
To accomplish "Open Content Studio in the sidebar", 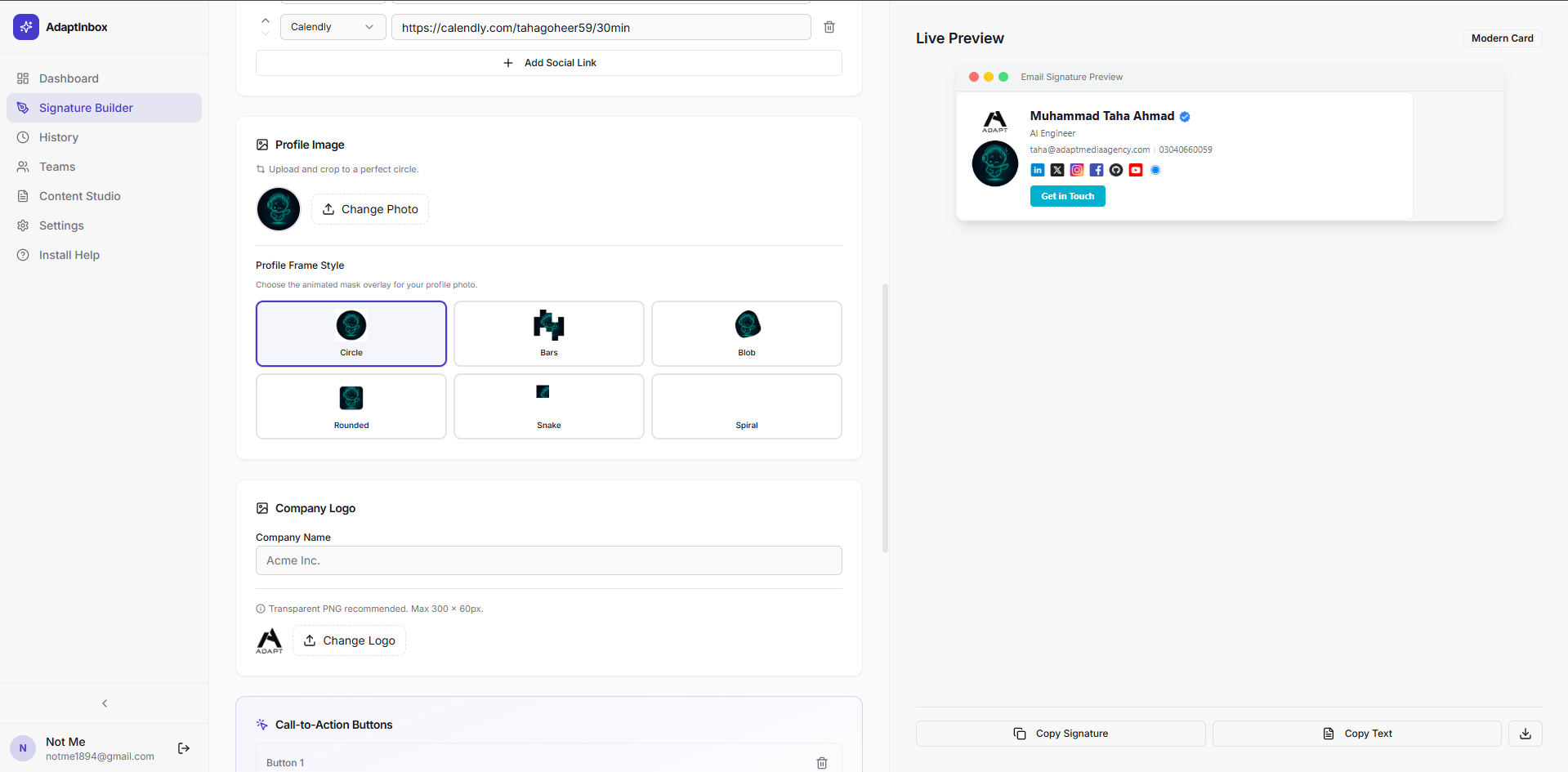I will [104, 196].
